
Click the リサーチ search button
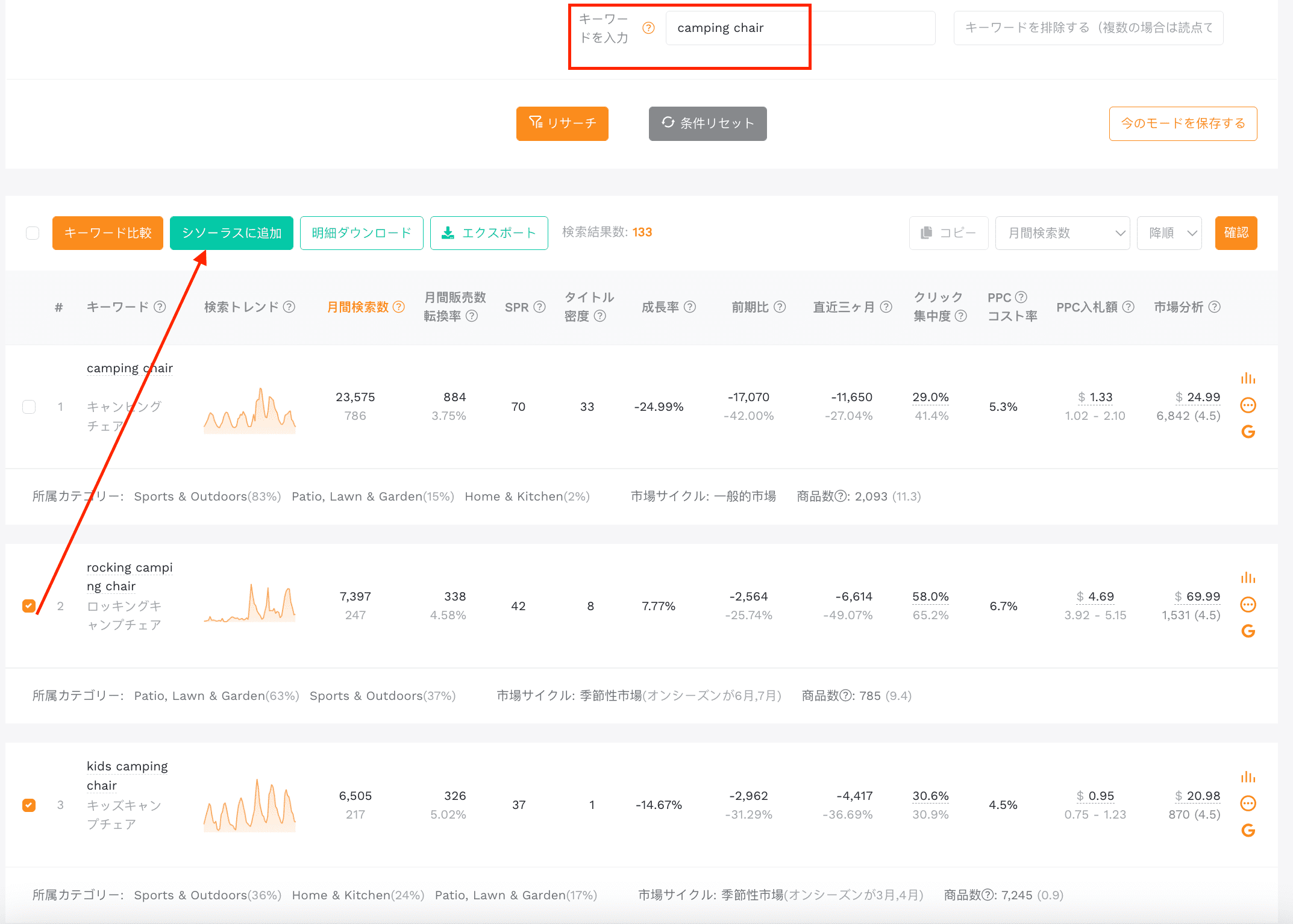[562, 123]
